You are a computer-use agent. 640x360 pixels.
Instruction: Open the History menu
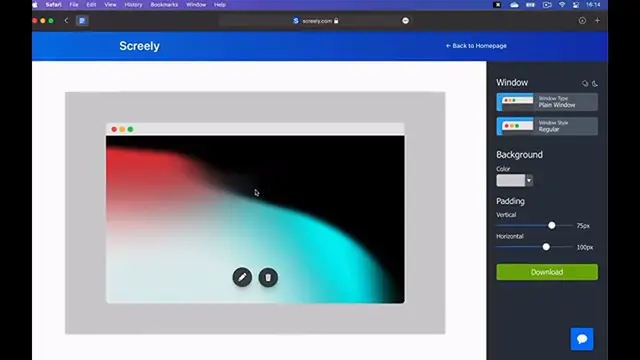coord(133,5)
